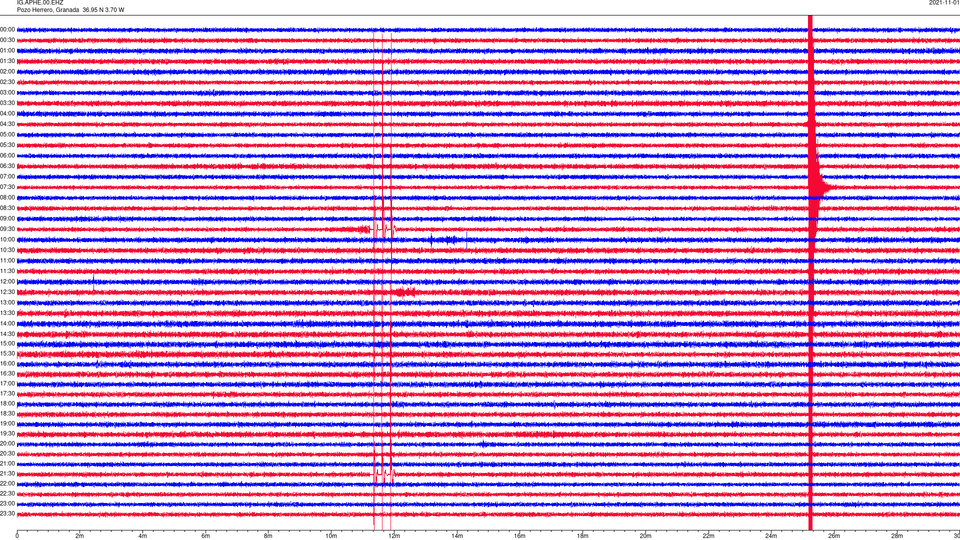This screenshot has height=540, width=960.
Task: Click the 18m tick label on time axis
Action: click(x=583, y=536)
